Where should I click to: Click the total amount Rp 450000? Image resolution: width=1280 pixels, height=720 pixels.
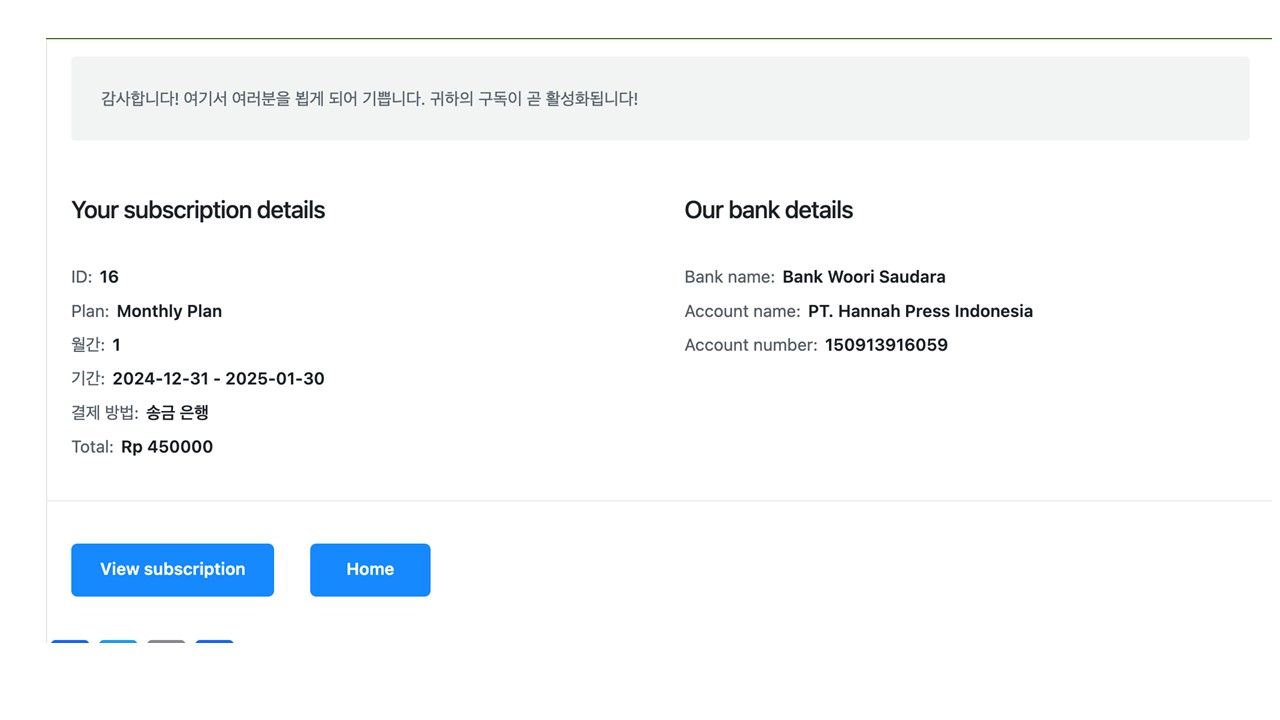tap(167, 447)
